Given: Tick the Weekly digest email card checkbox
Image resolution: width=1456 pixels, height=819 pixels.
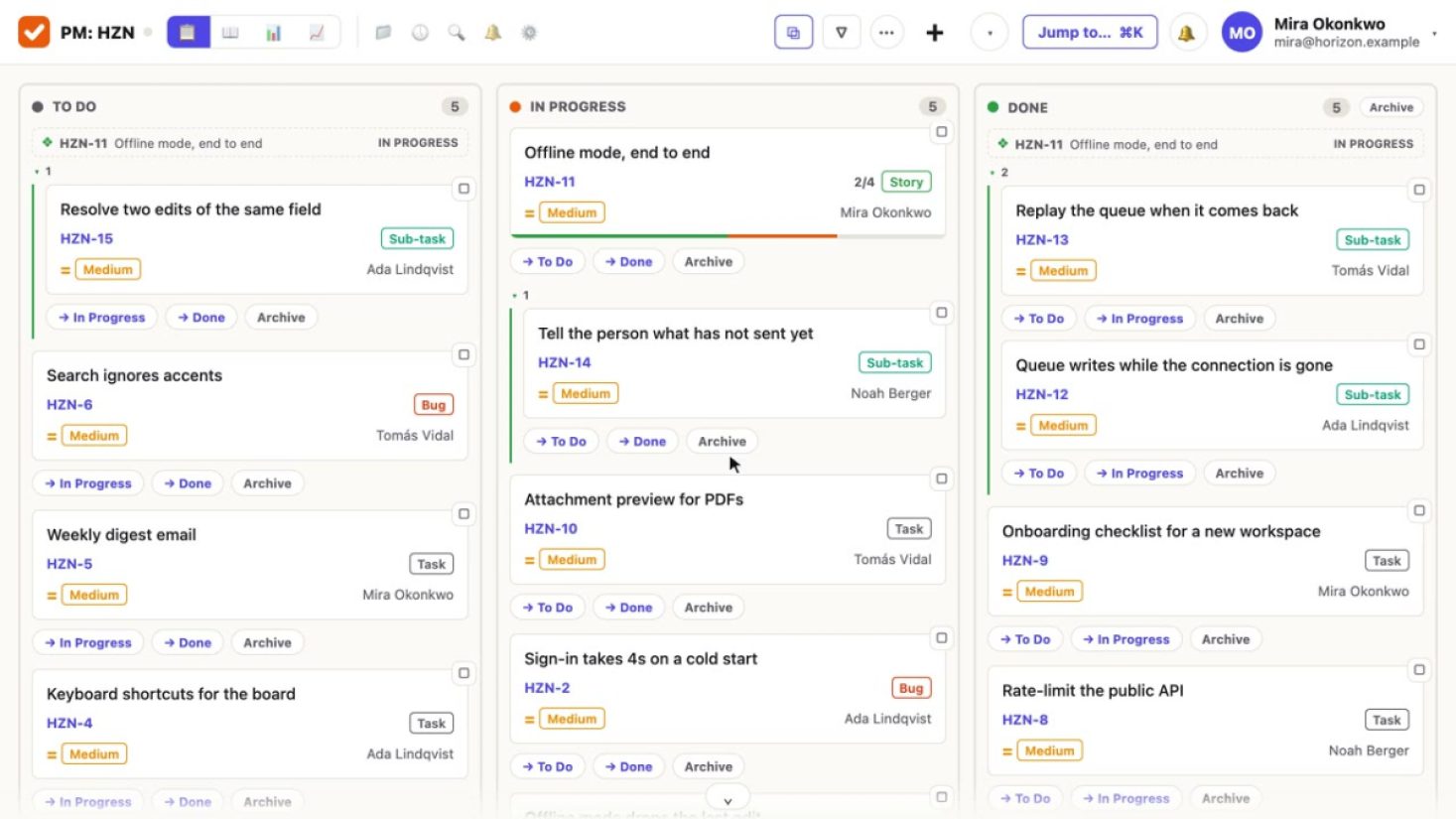Looking at the screenshot, I should [x=463, y=513].
